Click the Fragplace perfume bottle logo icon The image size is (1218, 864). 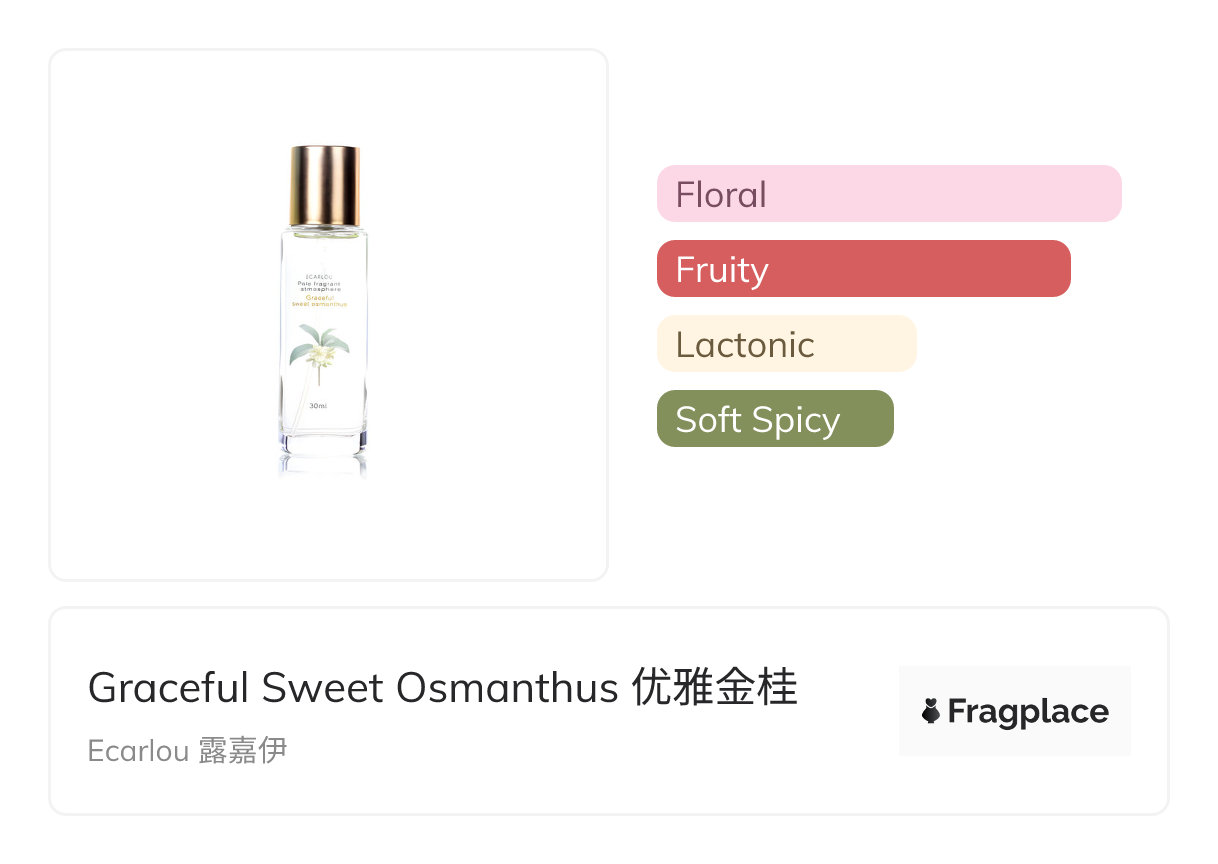(931, 711)
